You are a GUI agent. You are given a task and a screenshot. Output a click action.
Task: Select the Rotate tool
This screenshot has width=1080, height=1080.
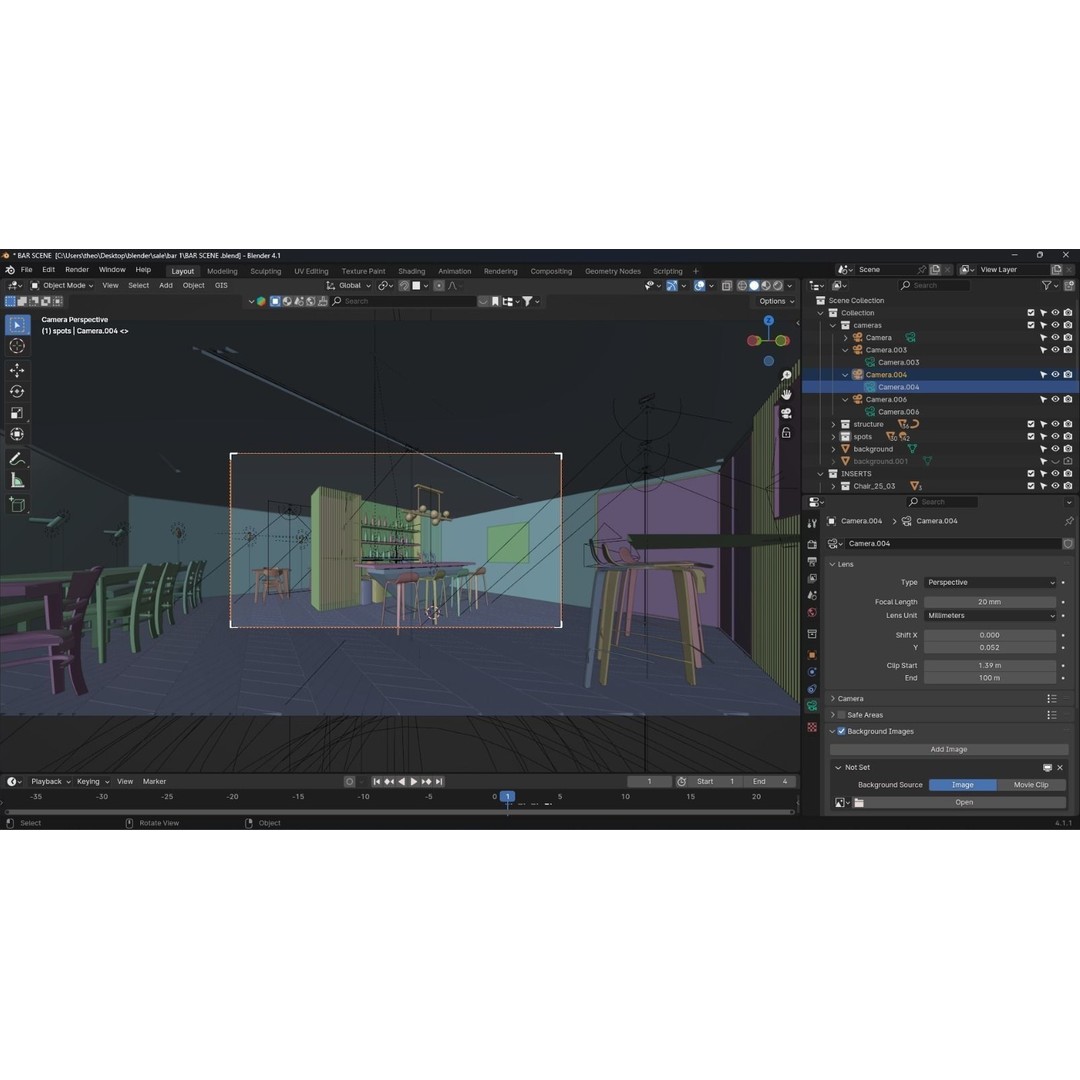[16, 391]
